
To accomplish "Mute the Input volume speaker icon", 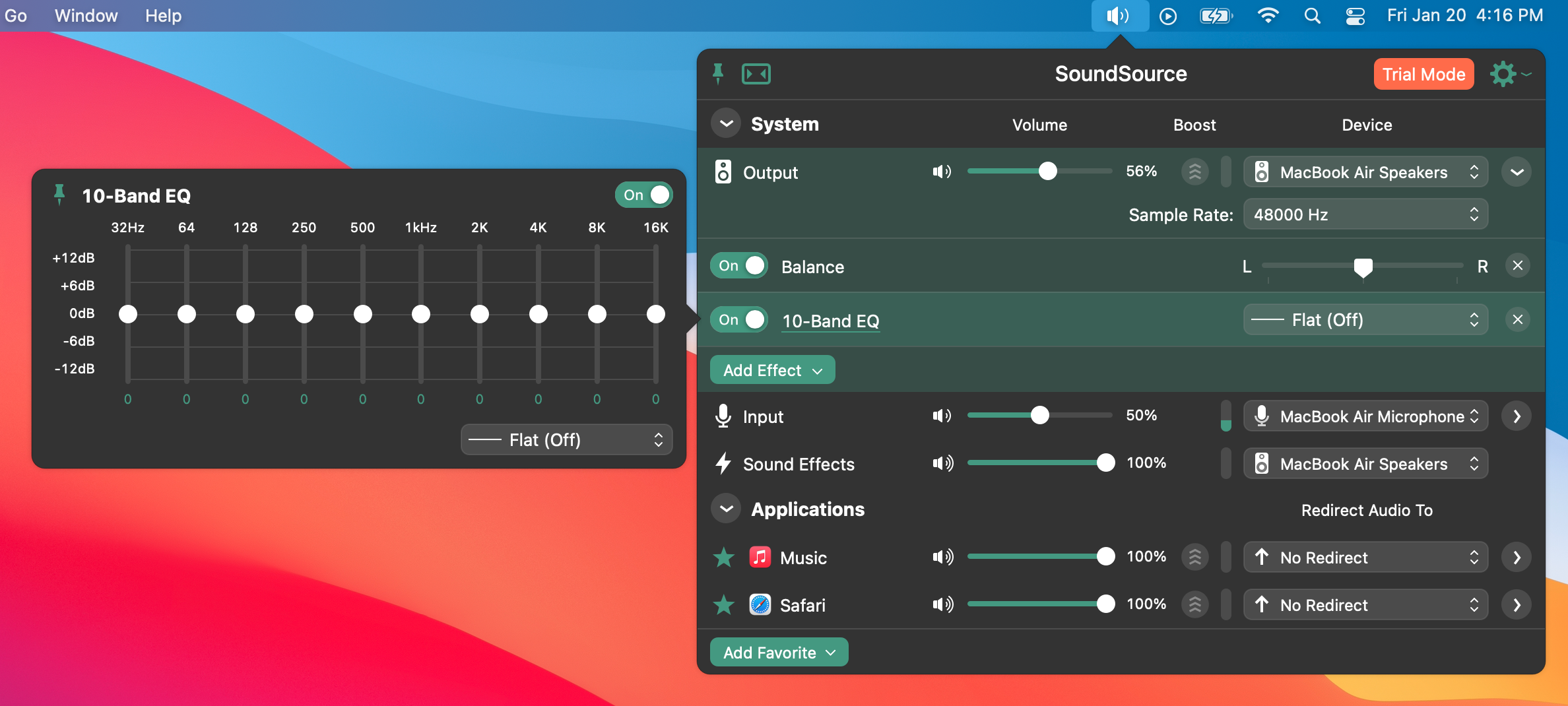I will [942, 416].
